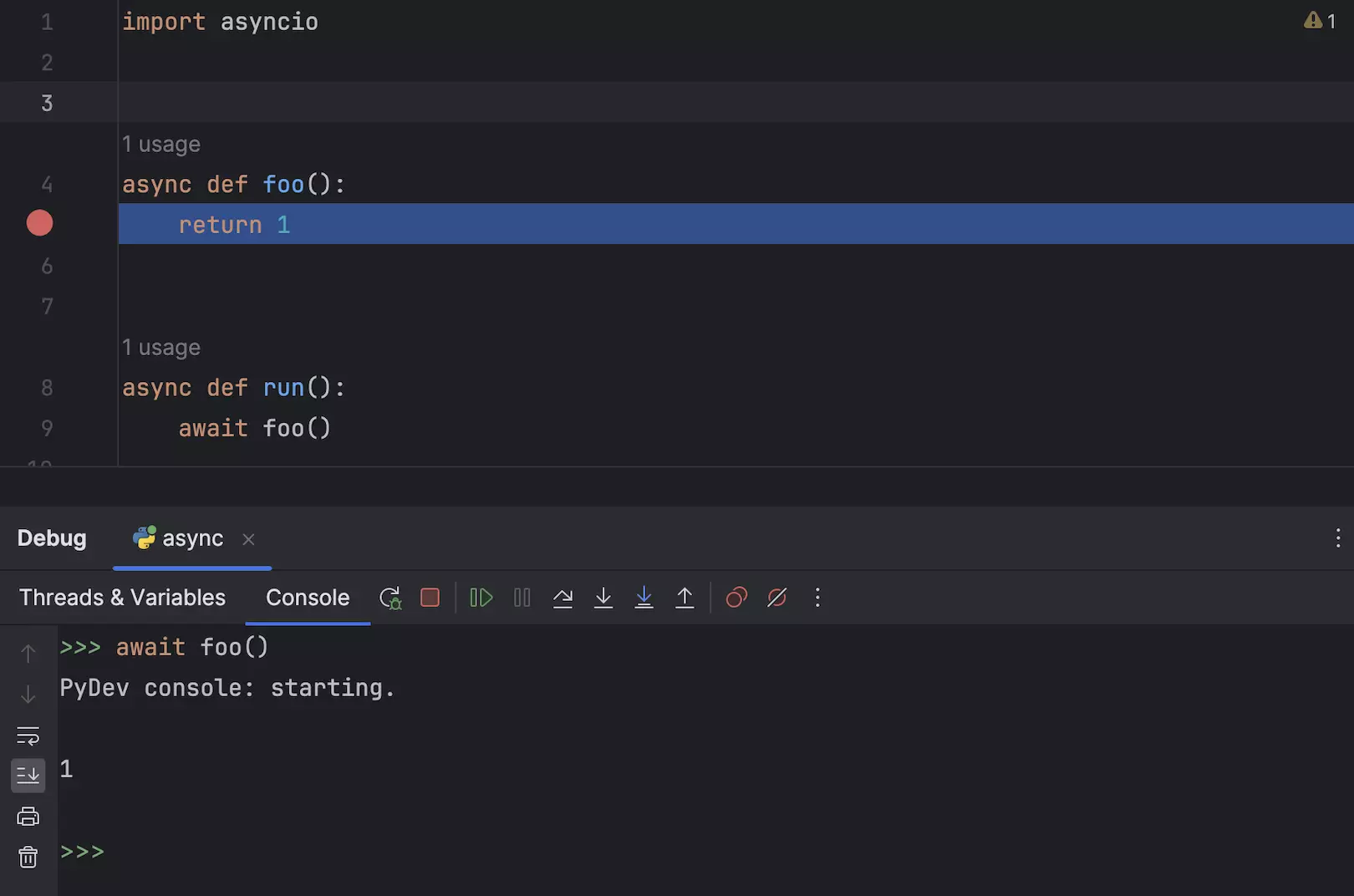The image size is (1354, 896).
Task: Stop the running debug process
Action: click(430, 598)
